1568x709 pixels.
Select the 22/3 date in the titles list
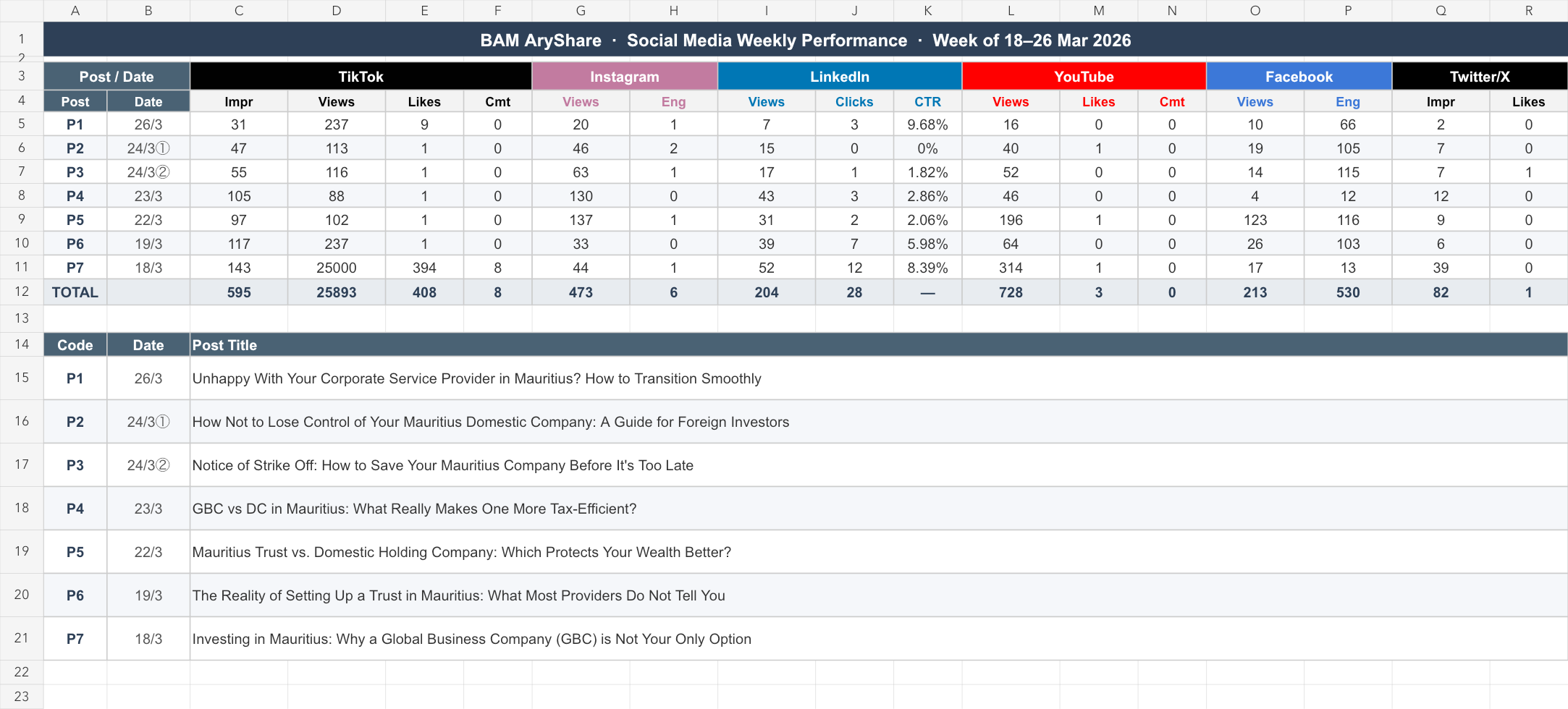coord(148,552)
